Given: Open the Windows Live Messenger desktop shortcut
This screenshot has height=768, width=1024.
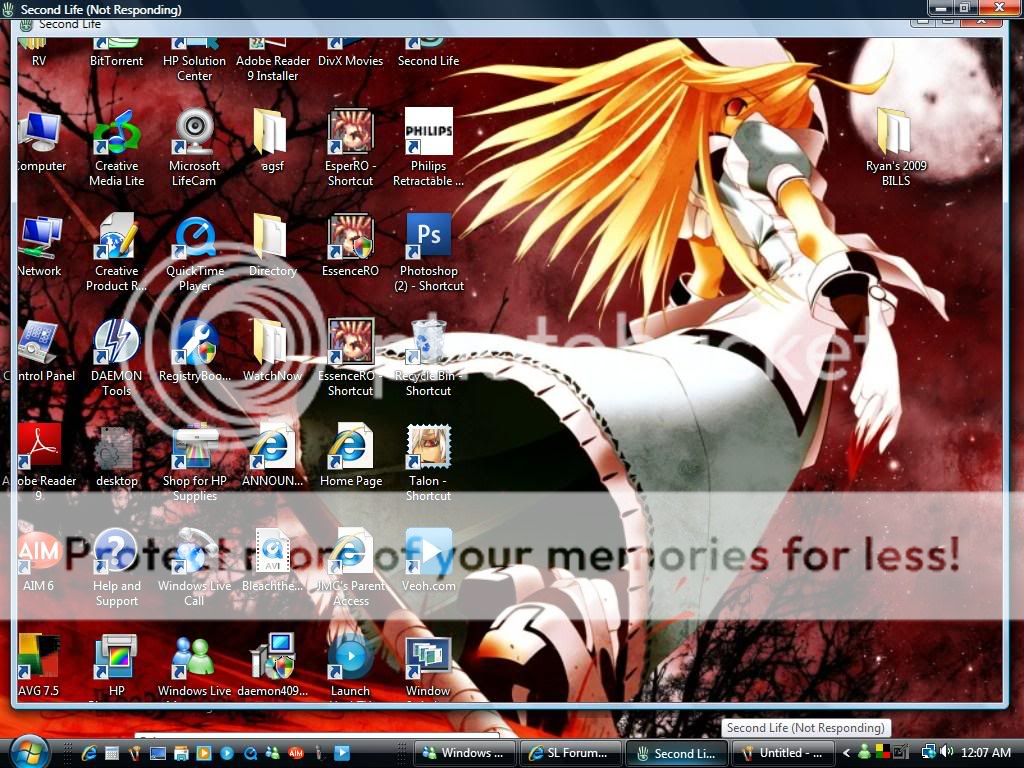Looking at the screenshot, I should click(195, 667).
